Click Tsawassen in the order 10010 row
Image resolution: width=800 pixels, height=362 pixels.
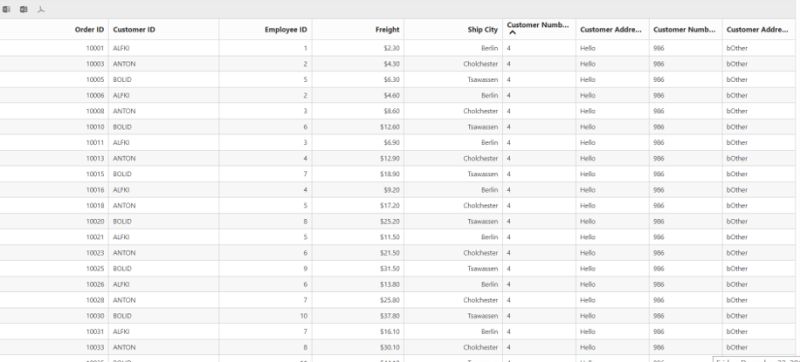coord(483,127)
